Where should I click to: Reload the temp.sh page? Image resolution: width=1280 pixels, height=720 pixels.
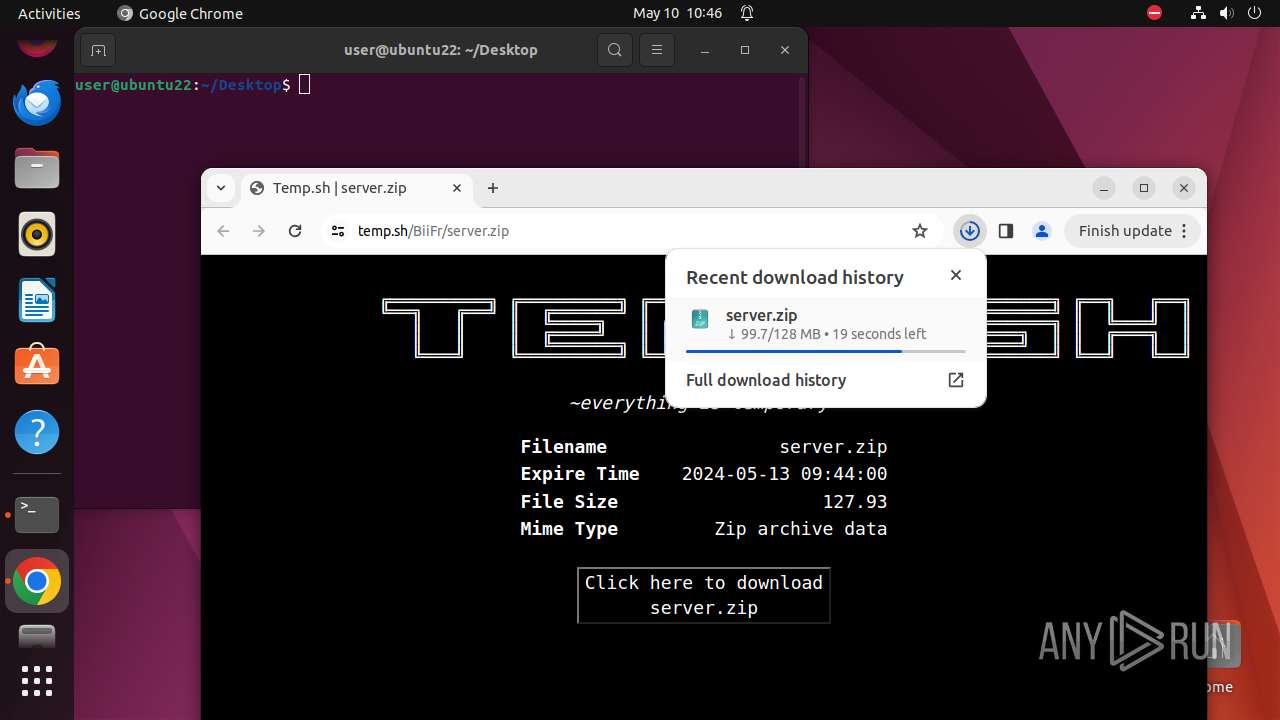pyautogui.click(x=295, y=231)
